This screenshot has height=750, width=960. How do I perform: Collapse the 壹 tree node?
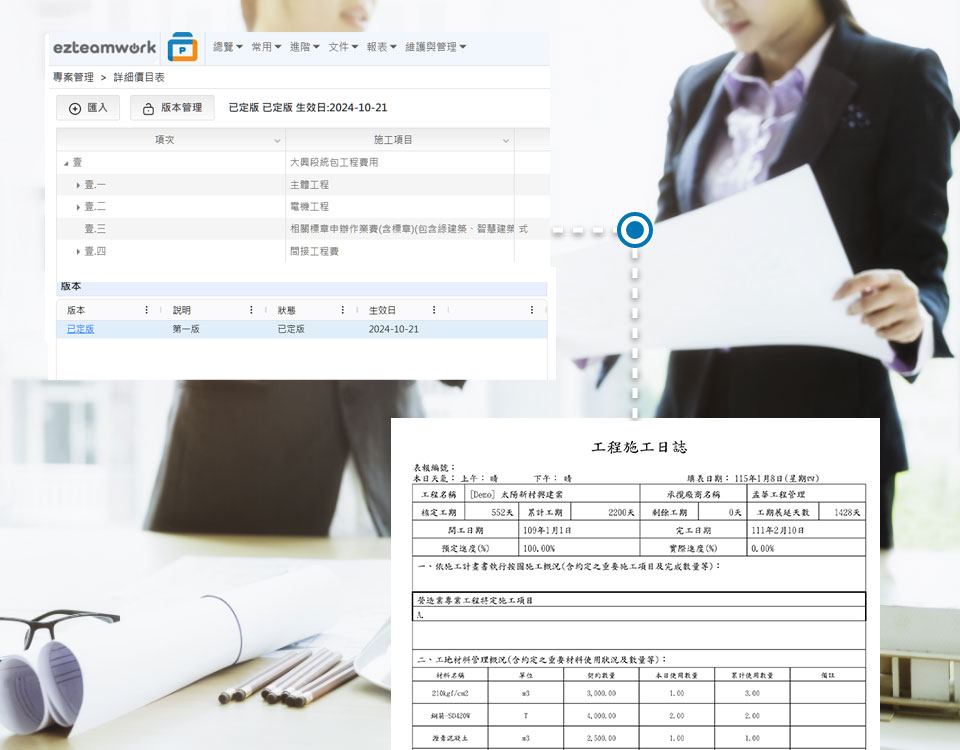click(x=68, y=160)
